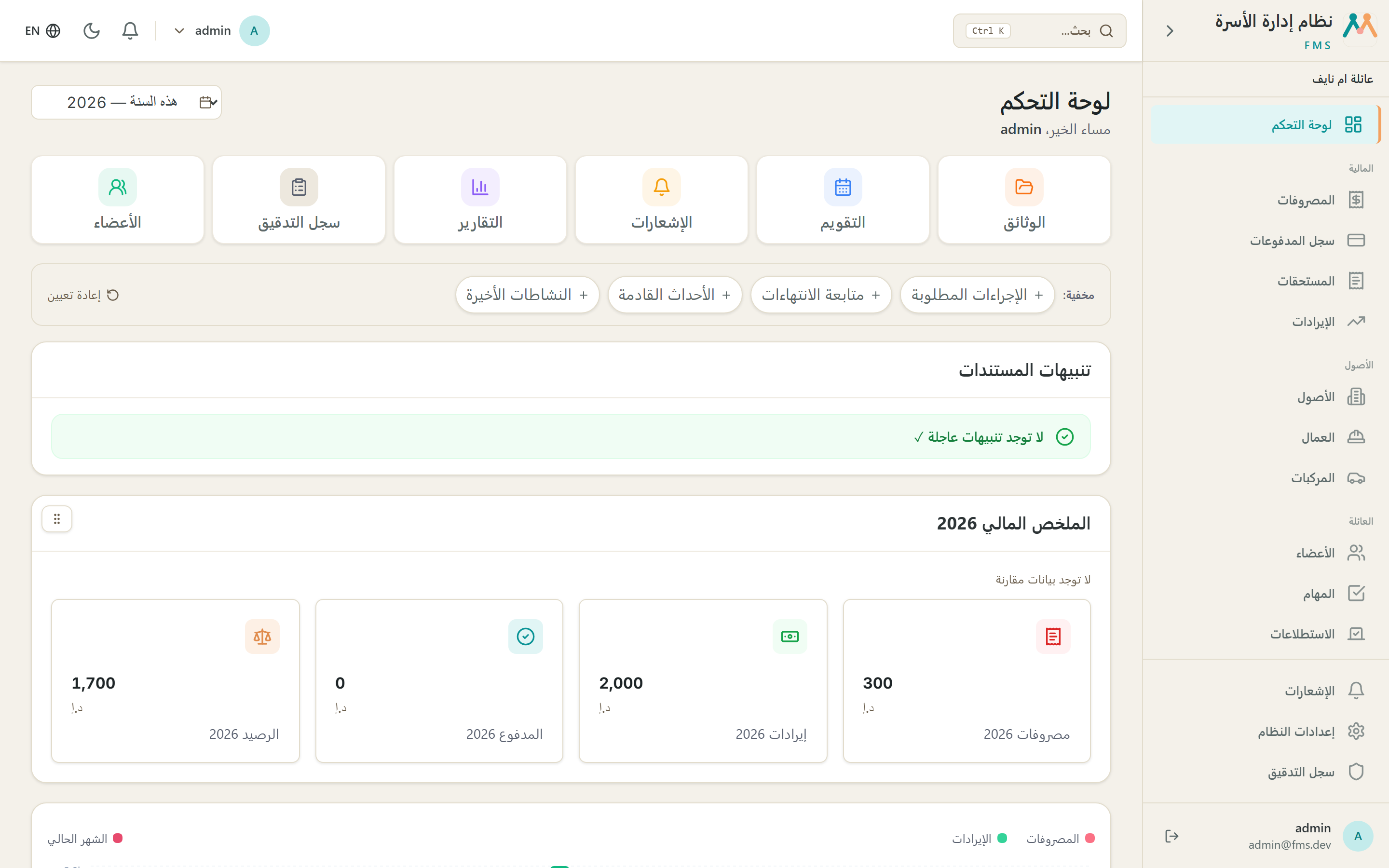Click the balance value 1,700

94,682
